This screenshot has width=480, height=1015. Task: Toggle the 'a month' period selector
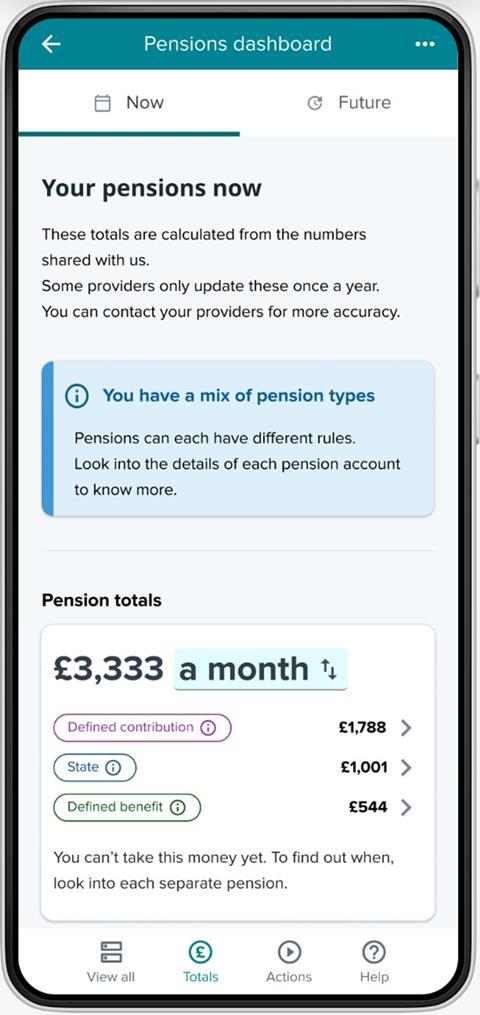coord(261,669)
